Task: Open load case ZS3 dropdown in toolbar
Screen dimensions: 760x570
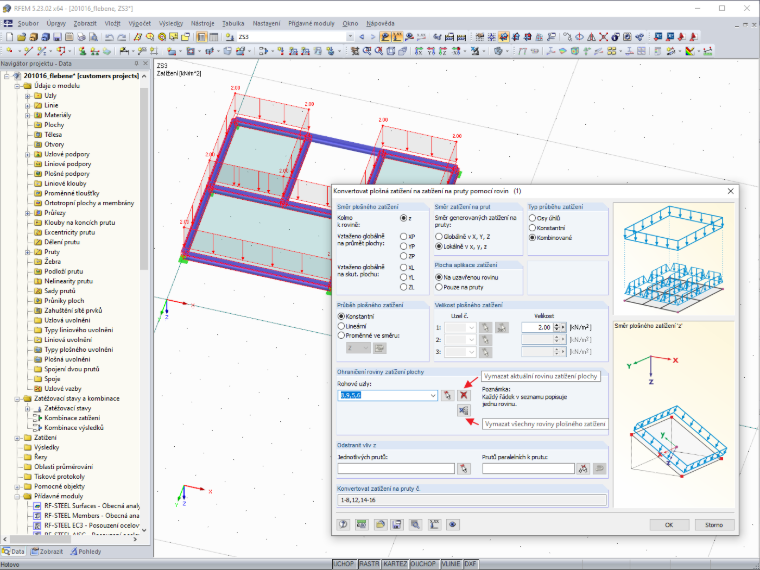Action: tap(350, 37)
